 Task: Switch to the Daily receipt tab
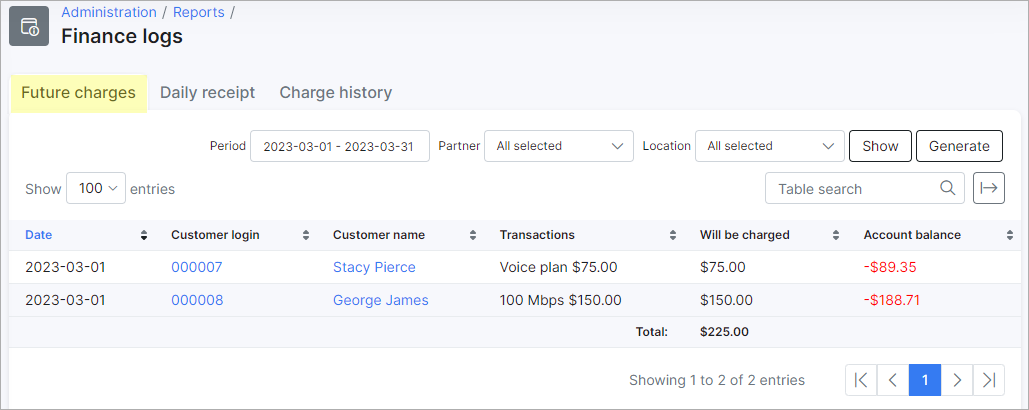(x=207, y=92)
